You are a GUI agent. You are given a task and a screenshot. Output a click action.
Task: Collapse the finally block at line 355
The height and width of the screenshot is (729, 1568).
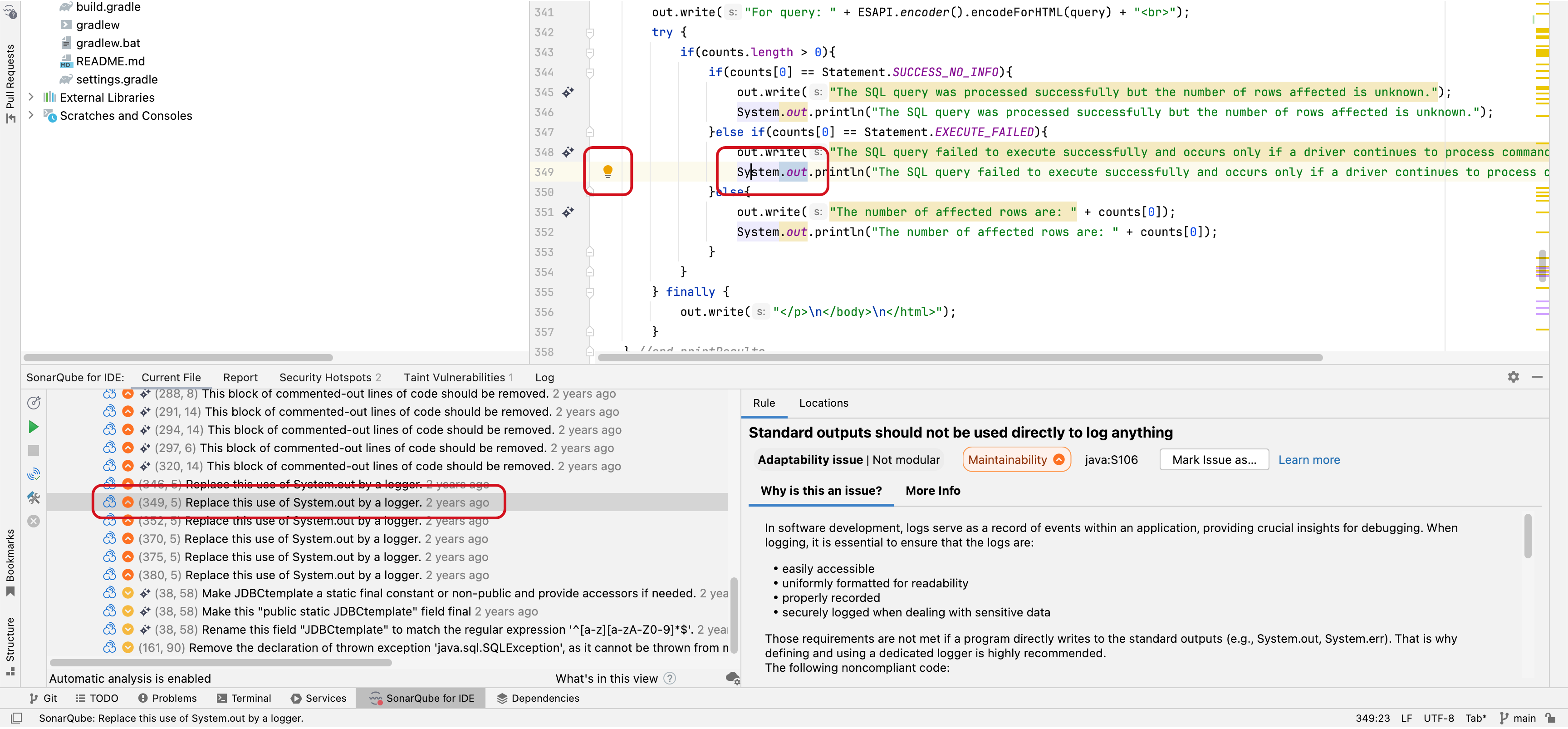click(589, 292)
